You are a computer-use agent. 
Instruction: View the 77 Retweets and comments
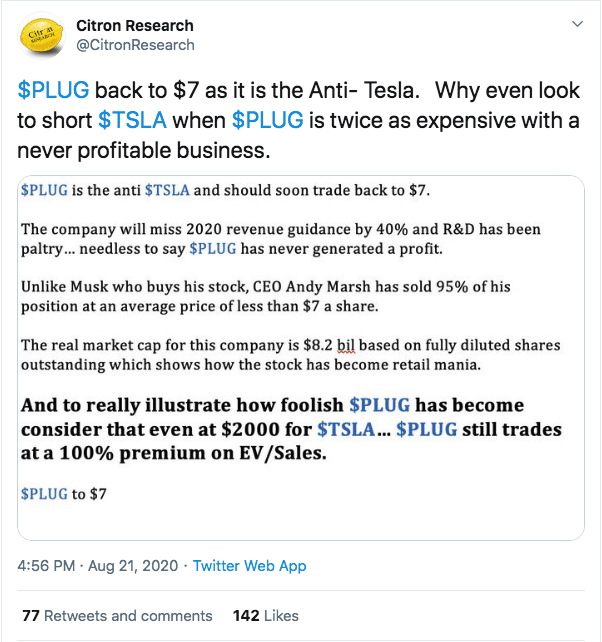coord(117,615)
